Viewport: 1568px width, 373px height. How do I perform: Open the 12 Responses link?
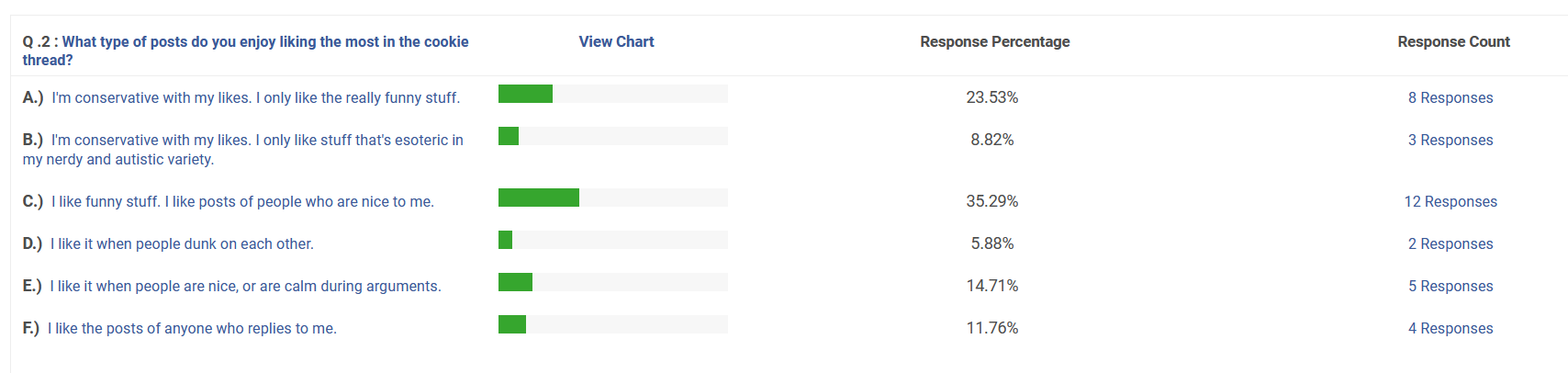pyautogui.click(x=1450, y=201)
